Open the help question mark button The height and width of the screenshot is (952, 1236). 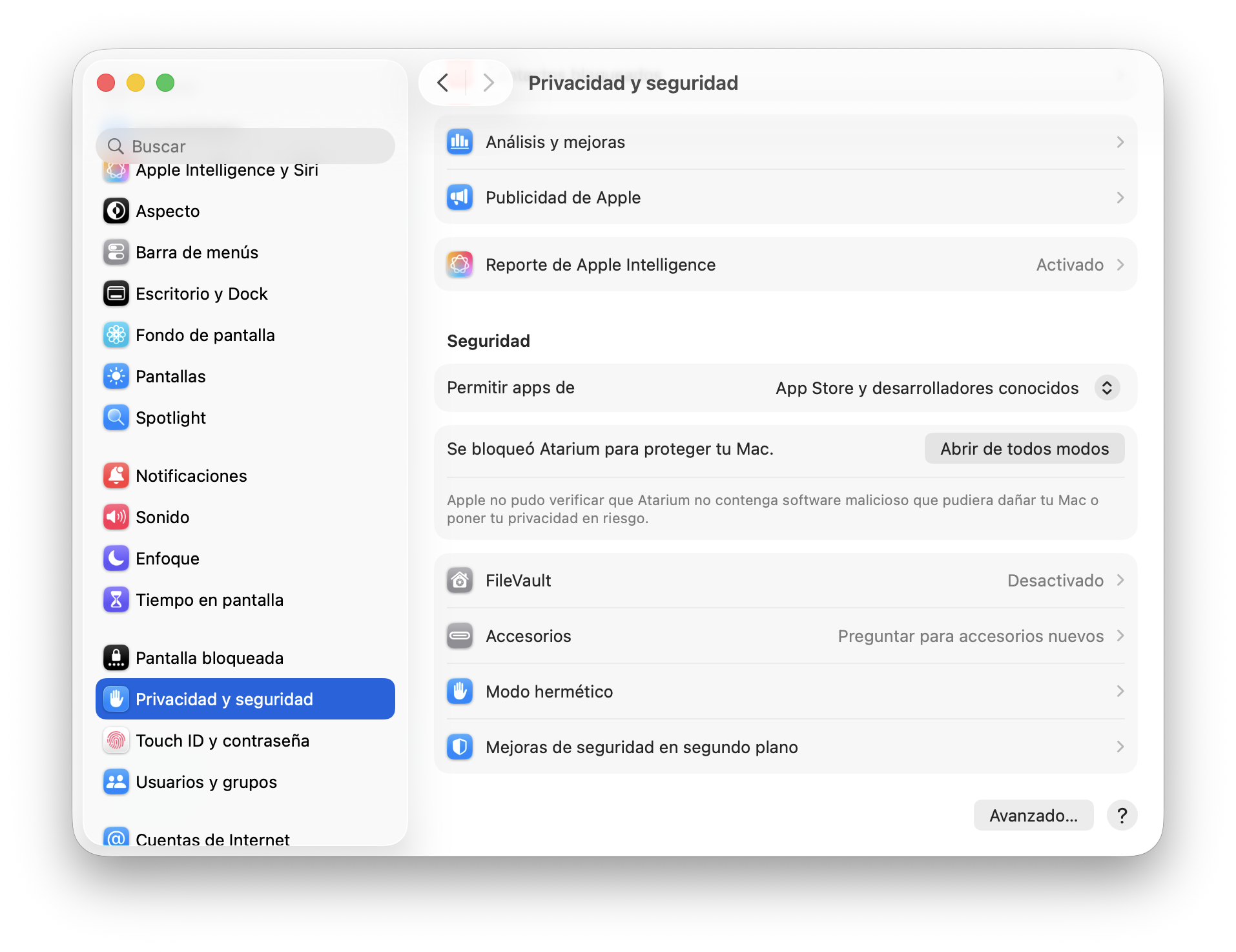click(x=1122, y=816)
